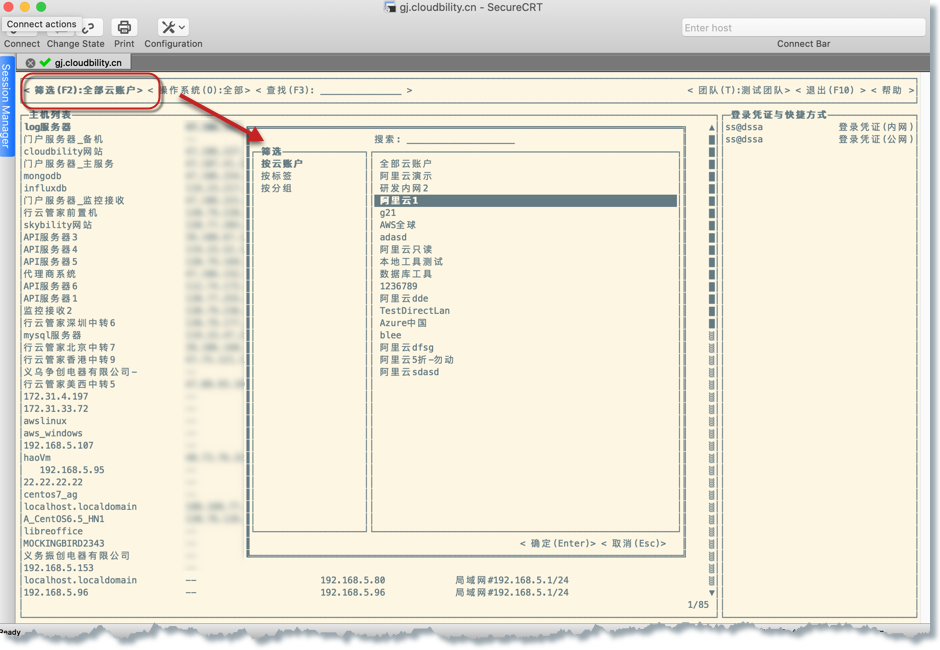Select the libreoffice host row
This screenshot has width=940, height=650.
pos(53,531)
